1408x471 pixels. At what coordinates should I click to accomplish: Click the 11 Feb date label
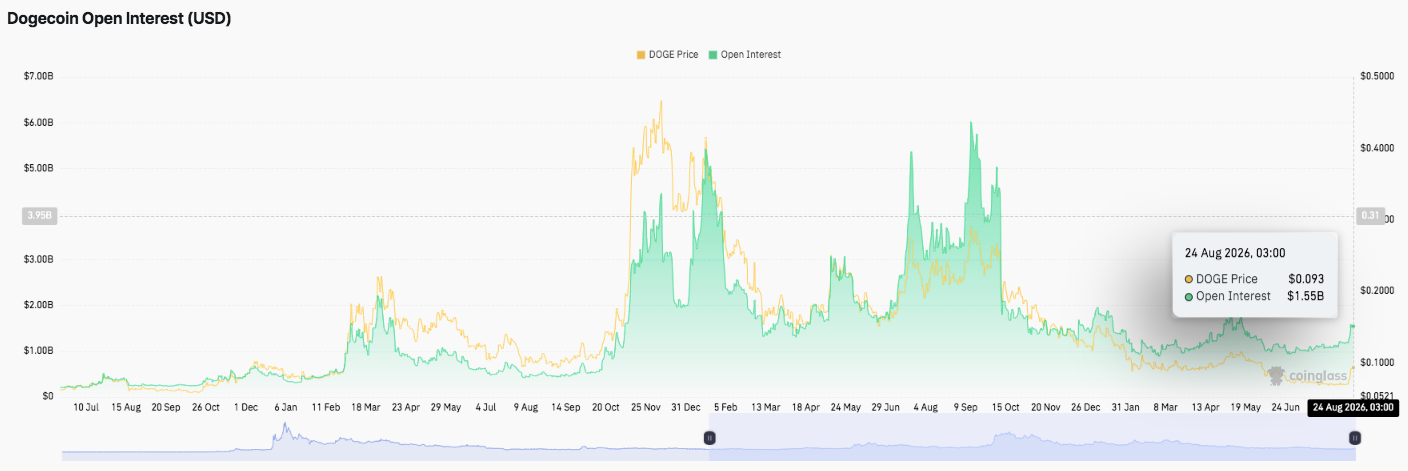326,408
